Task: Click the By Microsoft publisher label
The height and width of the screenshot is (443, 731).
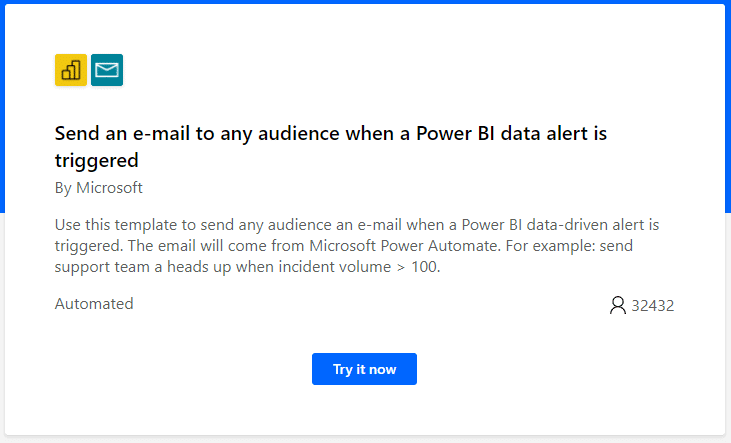Action: click(99, 187)
